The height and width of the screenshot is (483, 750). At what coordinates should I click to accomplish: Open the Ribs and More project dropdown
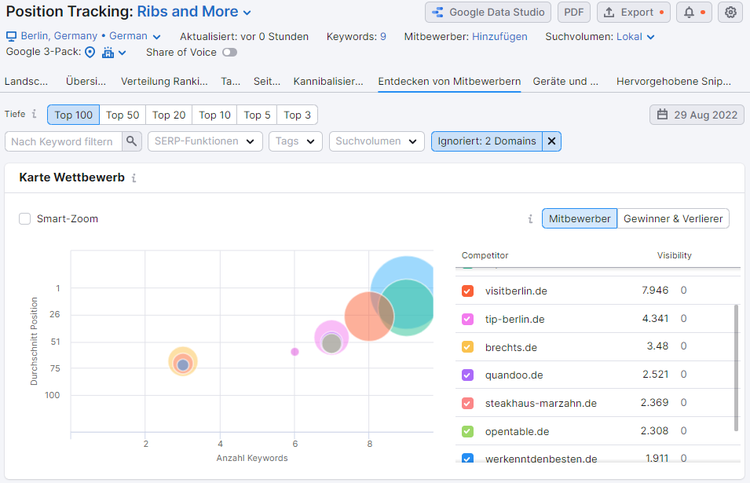tap(194, 11)
